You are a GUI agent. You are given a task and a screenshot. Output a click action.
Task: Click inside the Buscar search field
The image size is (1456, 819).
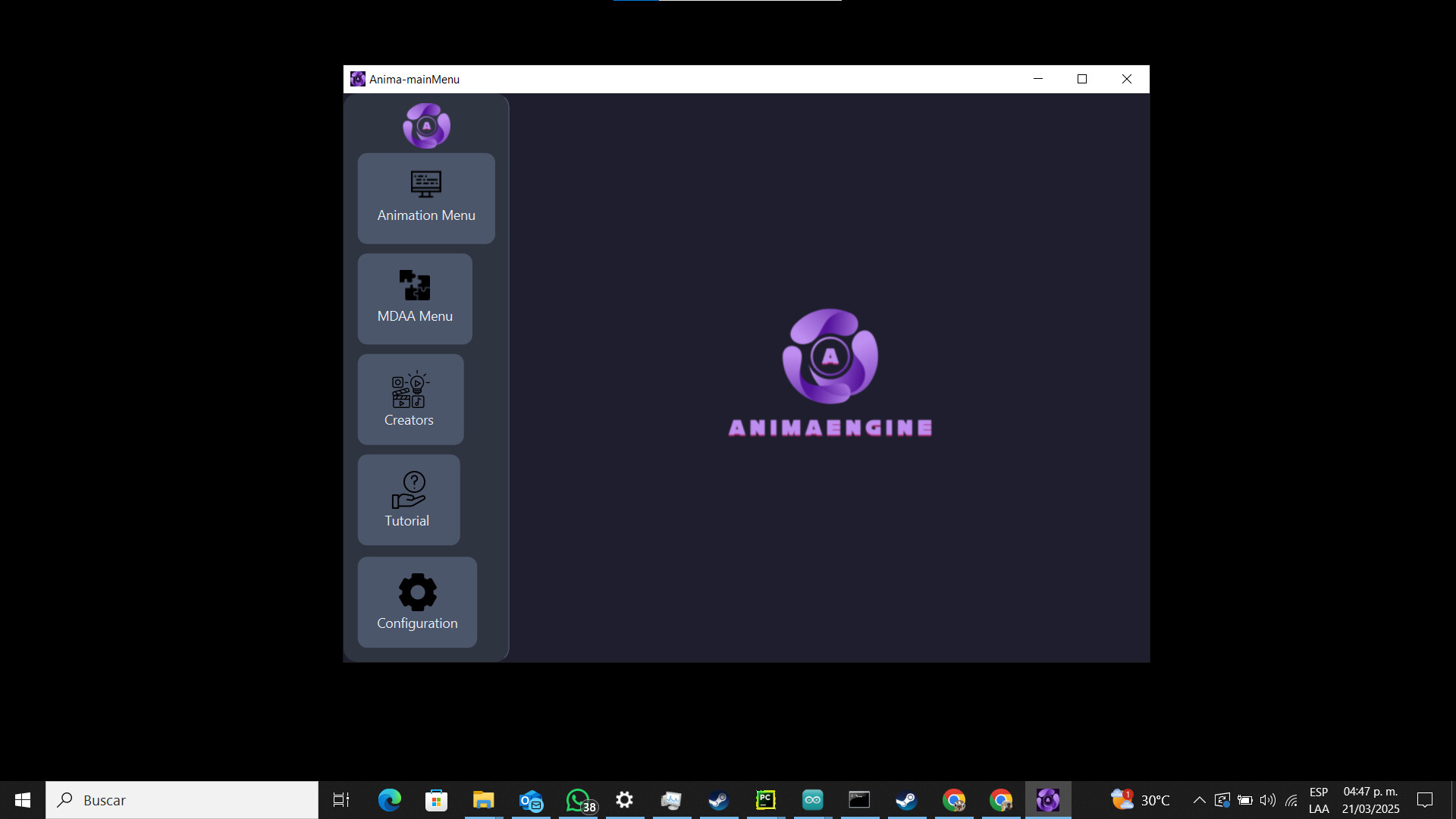(182, 799)
